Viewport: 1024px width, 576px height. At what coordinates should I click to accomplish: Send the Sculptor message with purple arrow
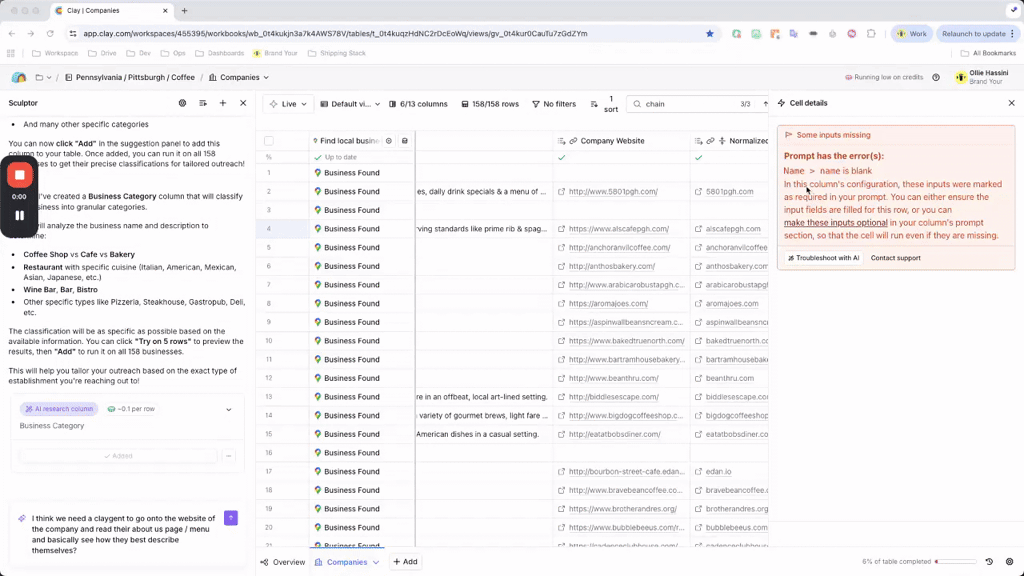[231, 518]
